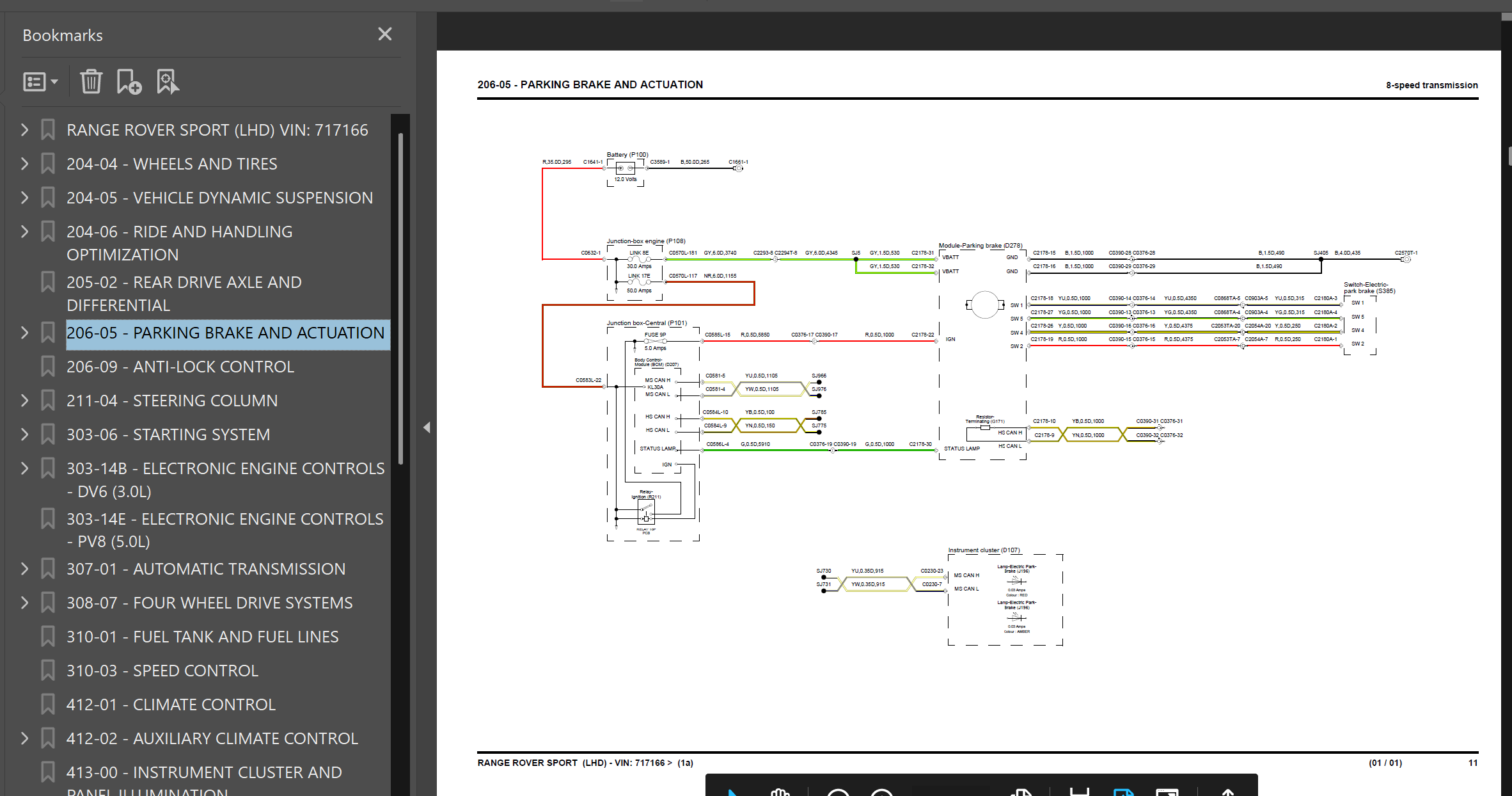The image size is (1512, 796).
Task: Expand the 303-14B Electronic Engine Controls bookmark
Action: coord(24,468)
